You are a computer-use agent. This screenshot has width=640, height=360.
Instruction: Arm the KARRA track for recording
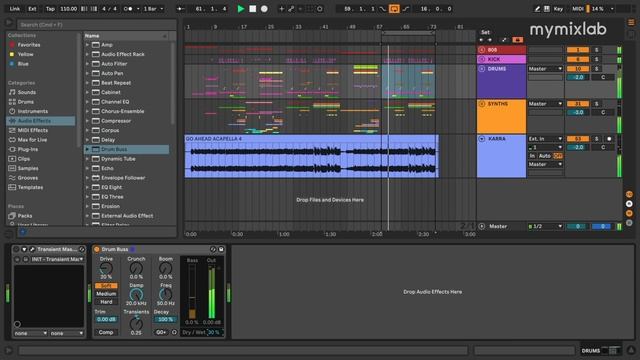pyautogui.click(x=609, y=139)
